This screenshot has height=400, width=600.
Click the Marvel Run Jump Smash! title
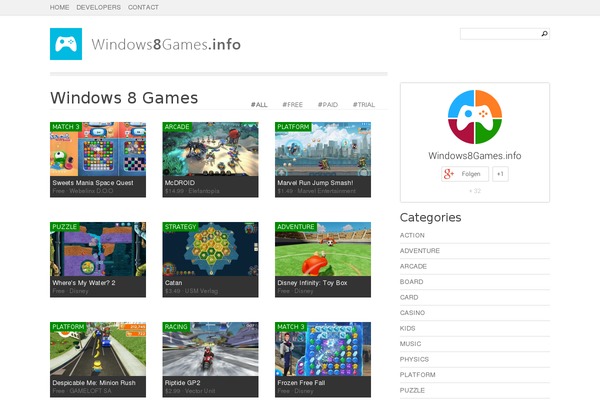pos(315,183)
